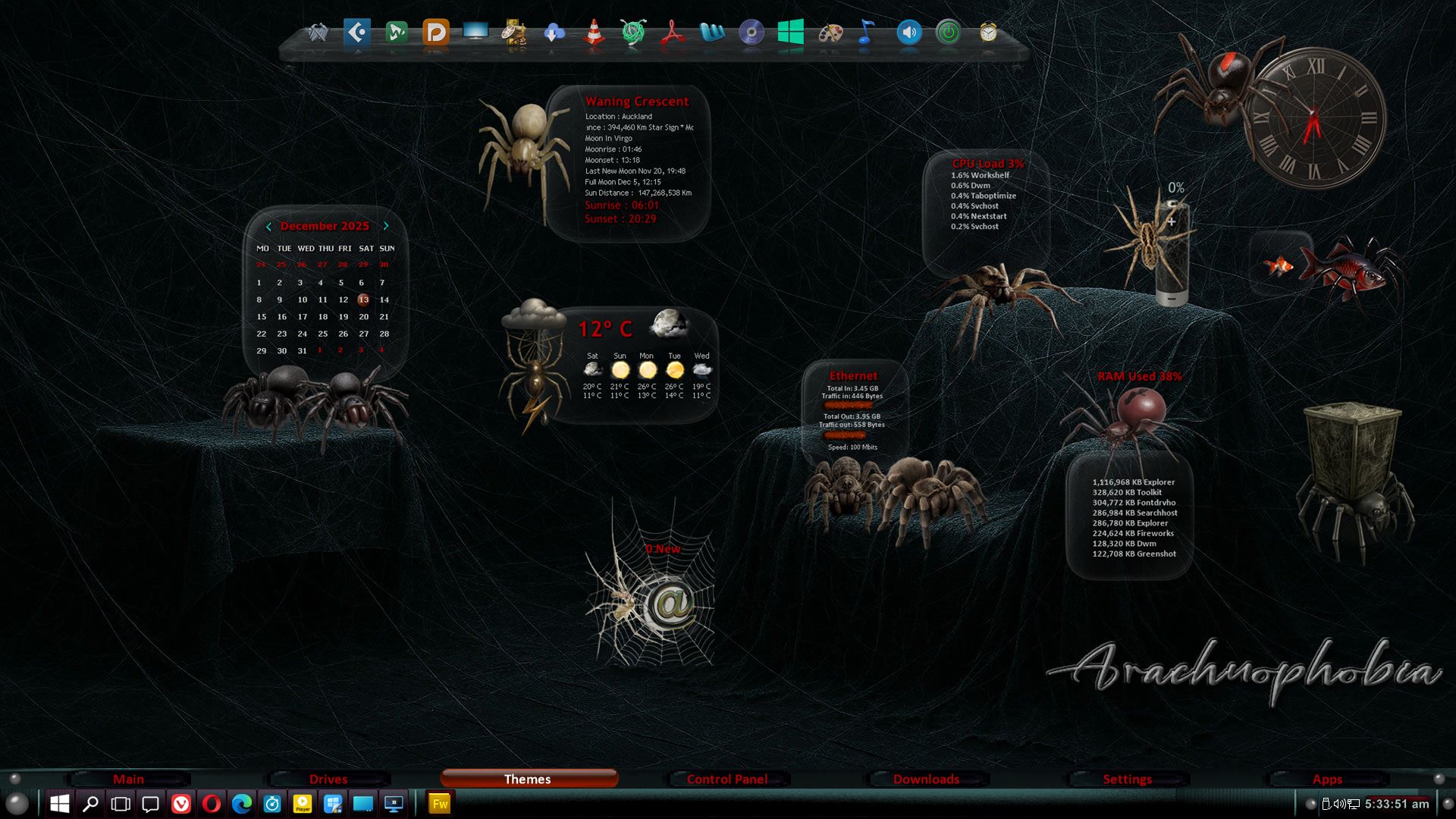Viewport: 1456px width, 819px height.
Task: Switch to the Drives tab
Action: (328, 779)
